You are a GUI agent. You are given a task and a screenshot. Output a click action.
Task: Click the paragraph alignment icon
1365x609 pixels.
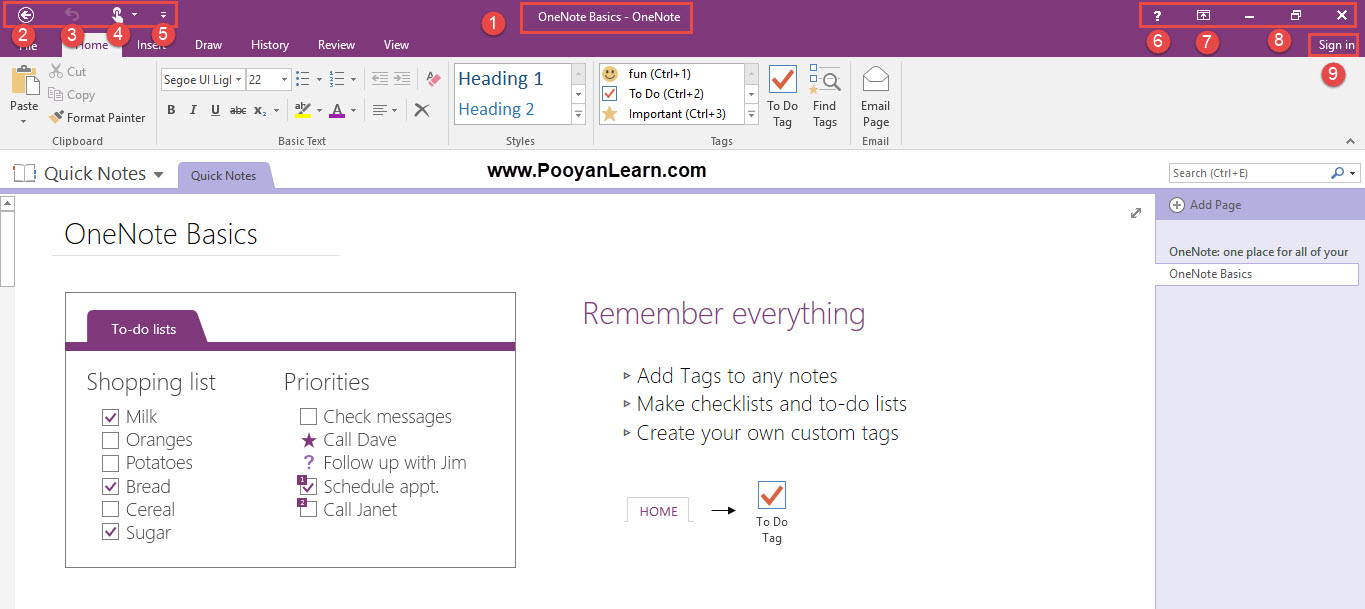[x=379, y=110]
